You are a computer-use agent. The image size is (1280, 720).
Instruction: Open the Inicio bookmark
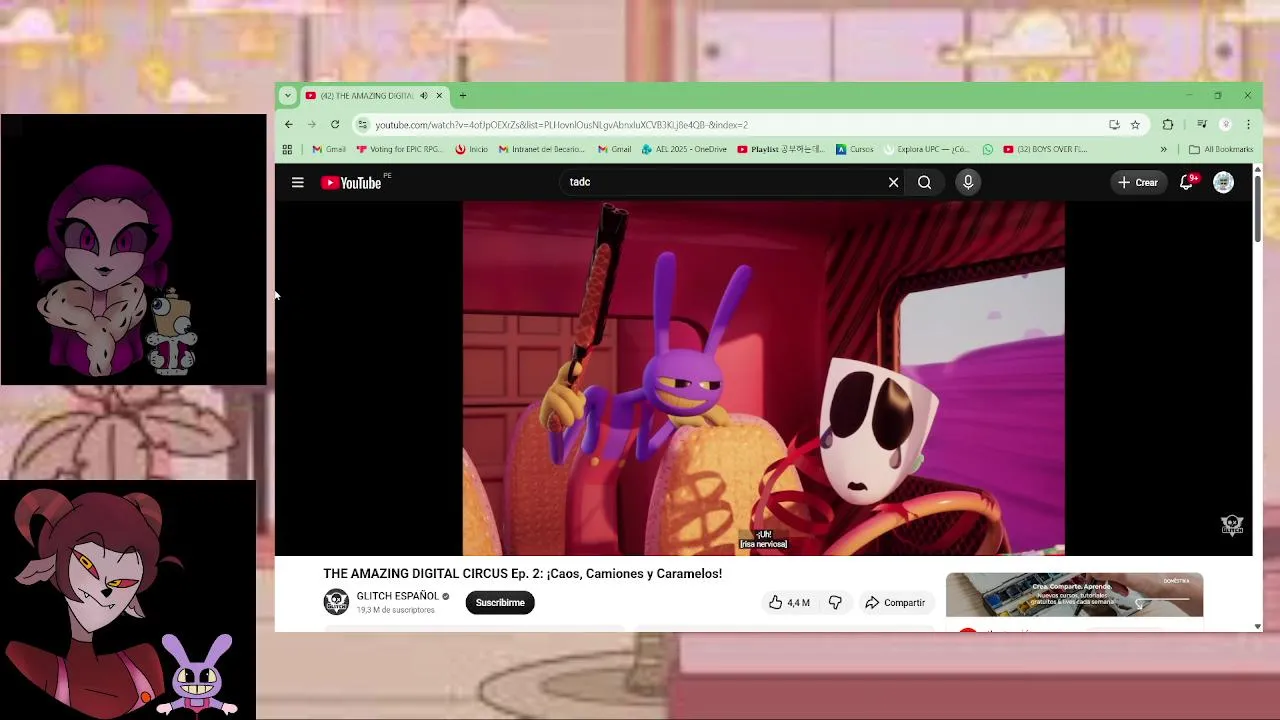click(x=471, y=149)
